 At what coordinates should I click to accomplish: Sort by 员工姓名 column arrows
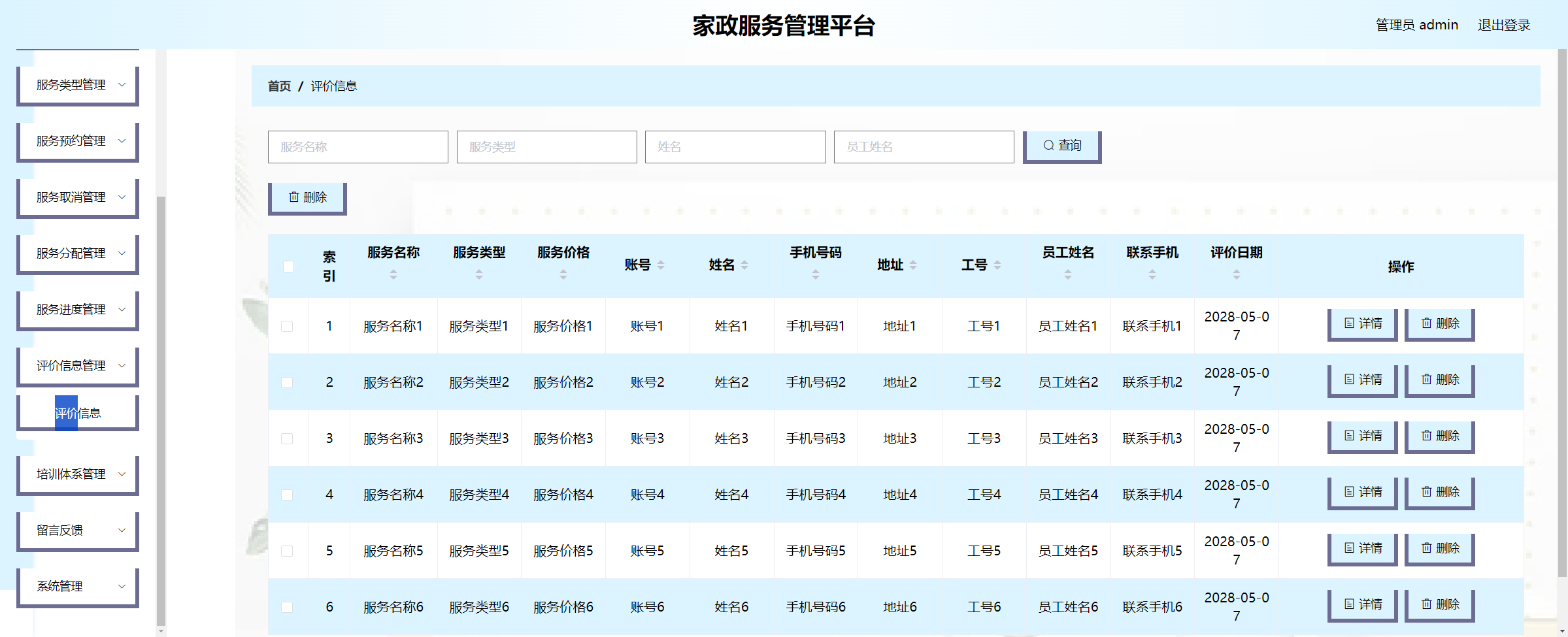pyautogui.click(x=1068, y=275)
